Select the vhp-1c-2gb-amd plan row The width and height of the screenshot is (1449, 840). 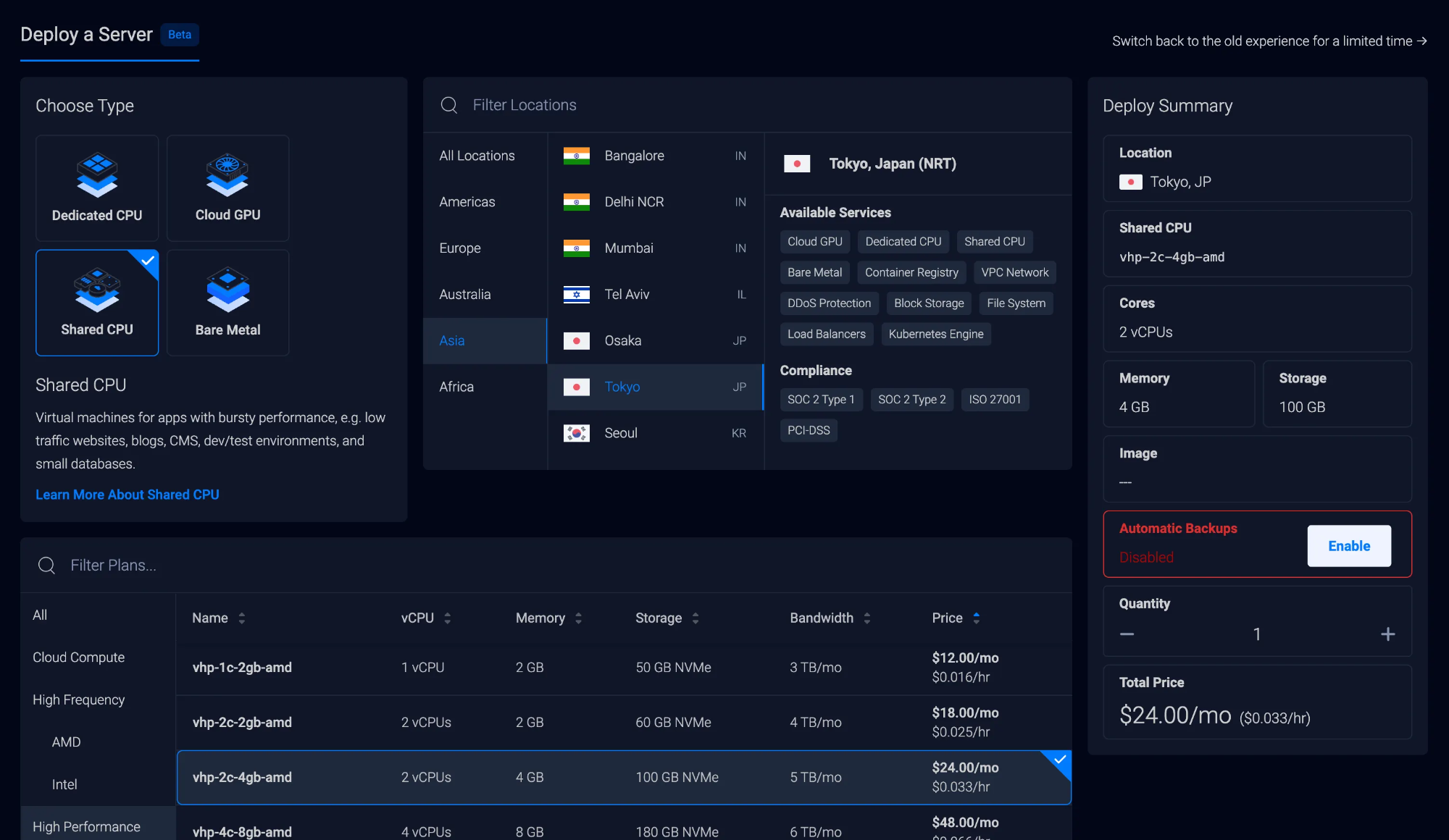coord(624,668)
